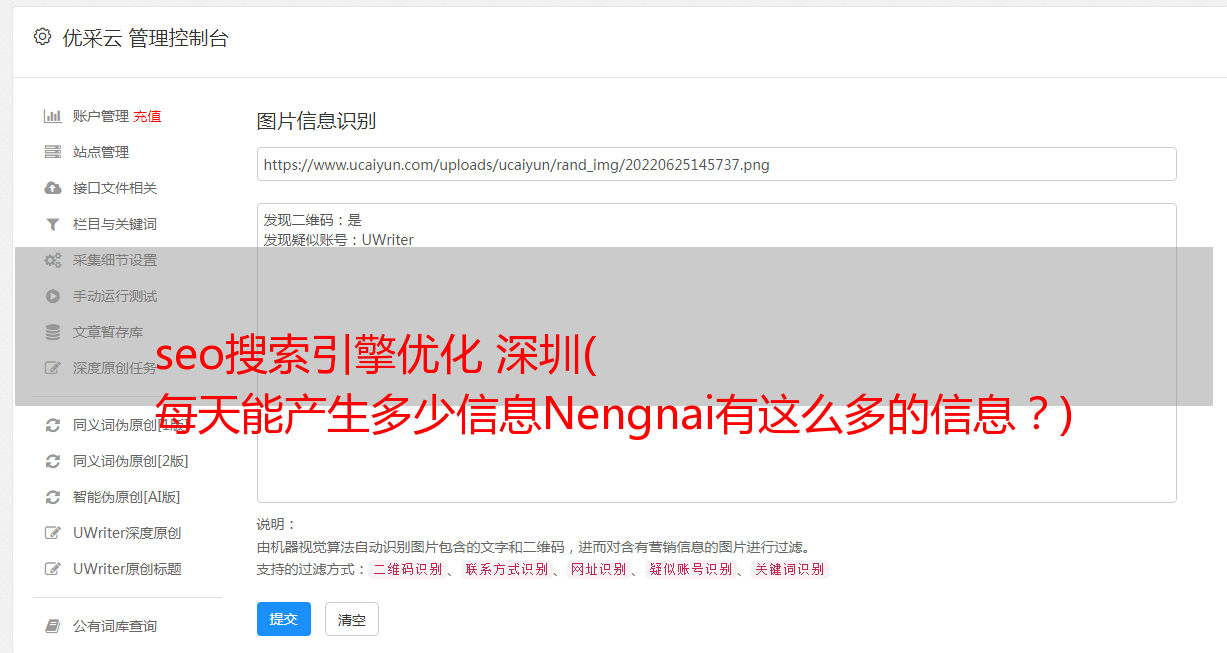The width and height of the screenshot is (1227, 653).
Task: Click the red 充值 link
Action: click(147, 116)
